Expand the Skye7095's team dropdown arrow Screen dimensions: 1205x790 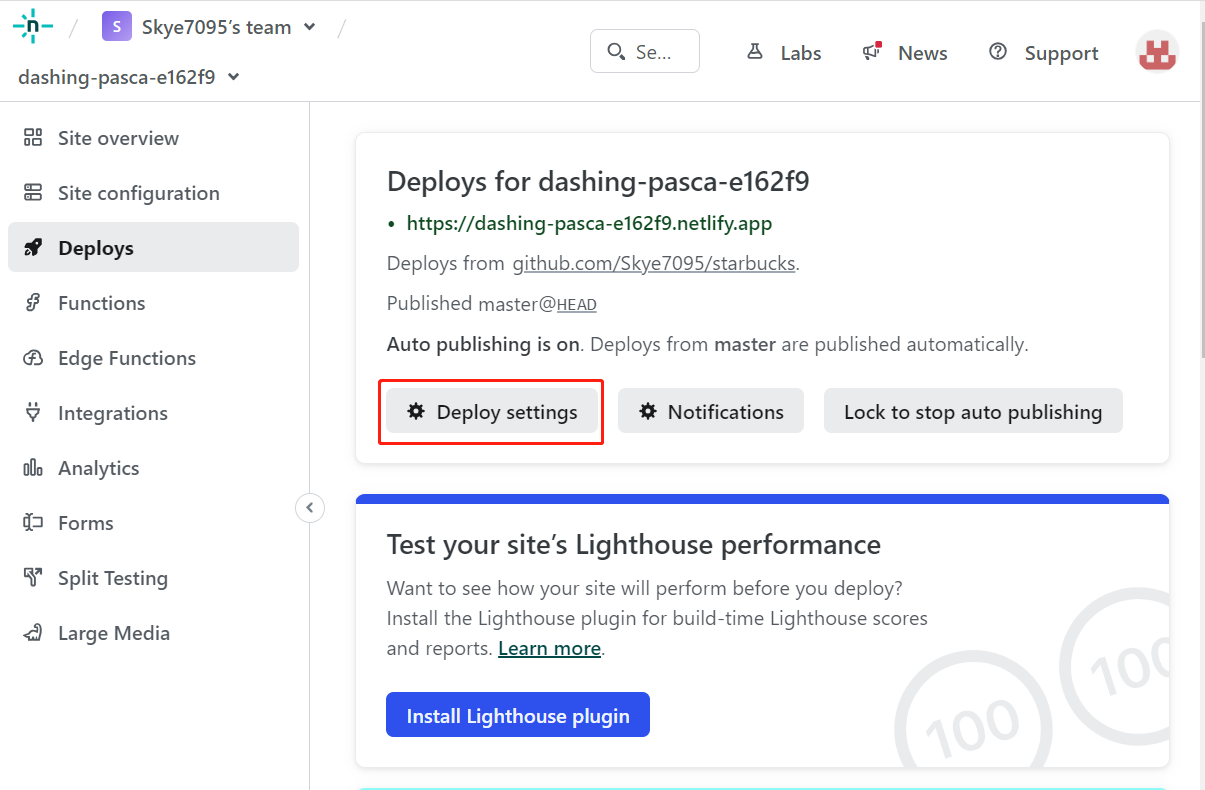pos(310,27)
